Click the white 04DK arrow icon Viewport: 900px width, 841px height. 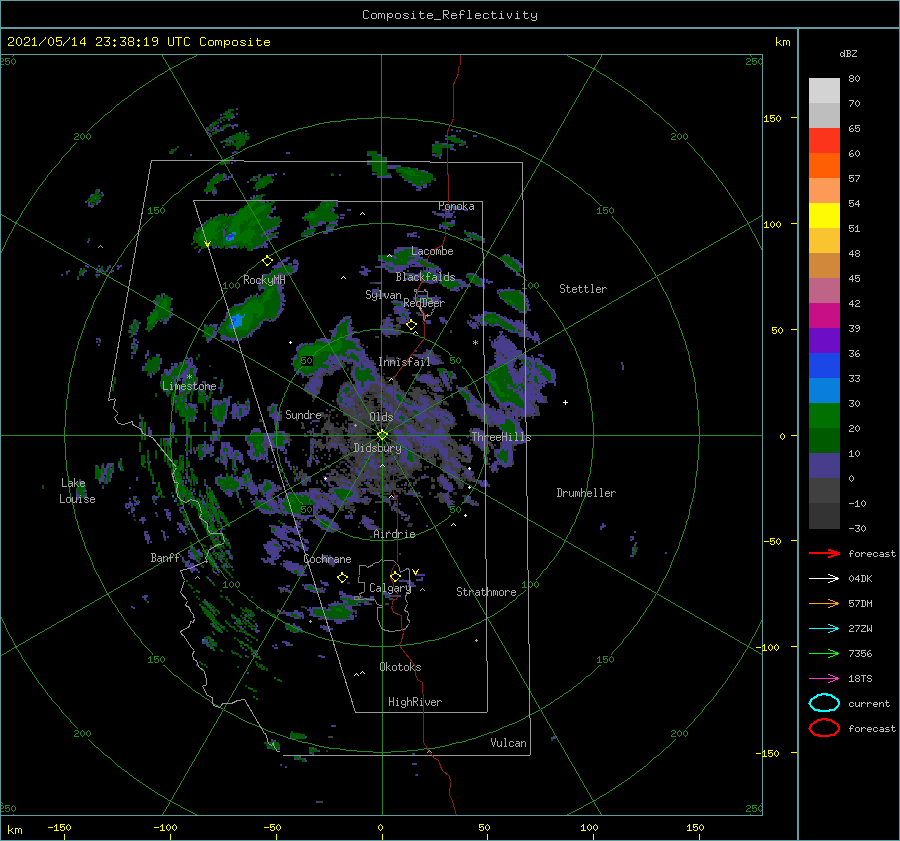coord(824,579)
